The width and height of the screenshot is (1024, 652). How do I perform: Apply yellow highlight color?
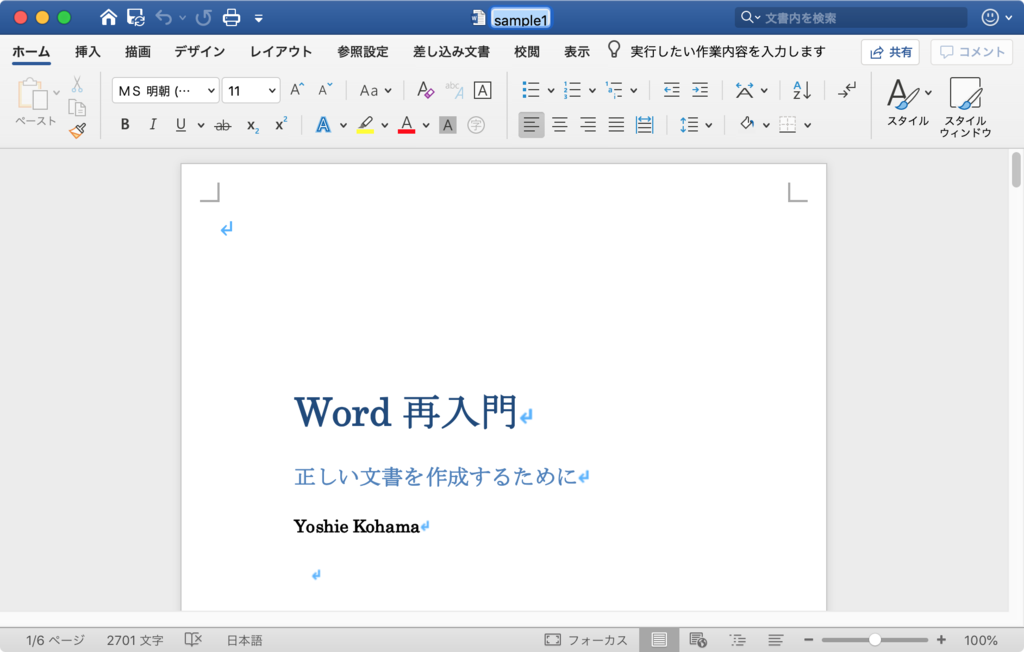point(365,125)
